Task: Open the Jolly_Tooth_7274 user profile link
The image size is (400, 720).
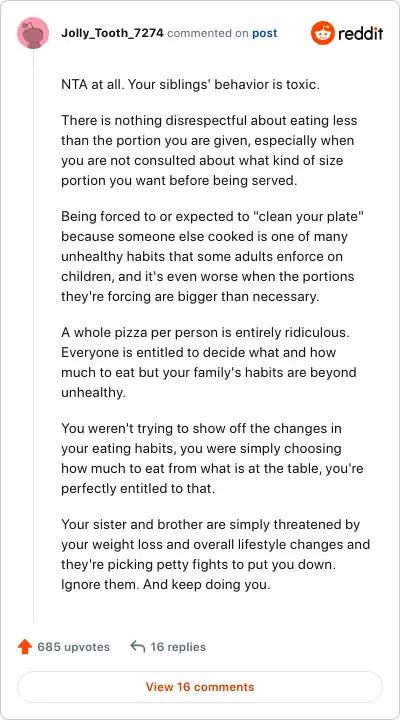Action: click(112, 34)
